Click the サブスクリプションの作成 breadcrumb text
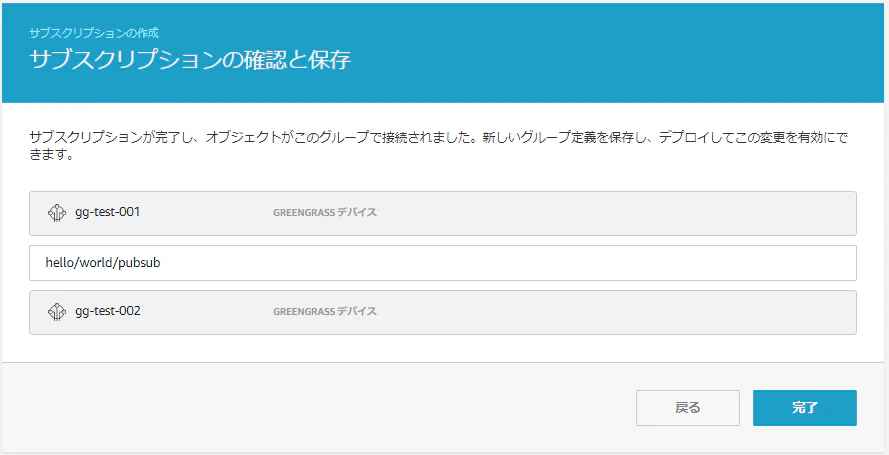889x455 pixels. 94,32
